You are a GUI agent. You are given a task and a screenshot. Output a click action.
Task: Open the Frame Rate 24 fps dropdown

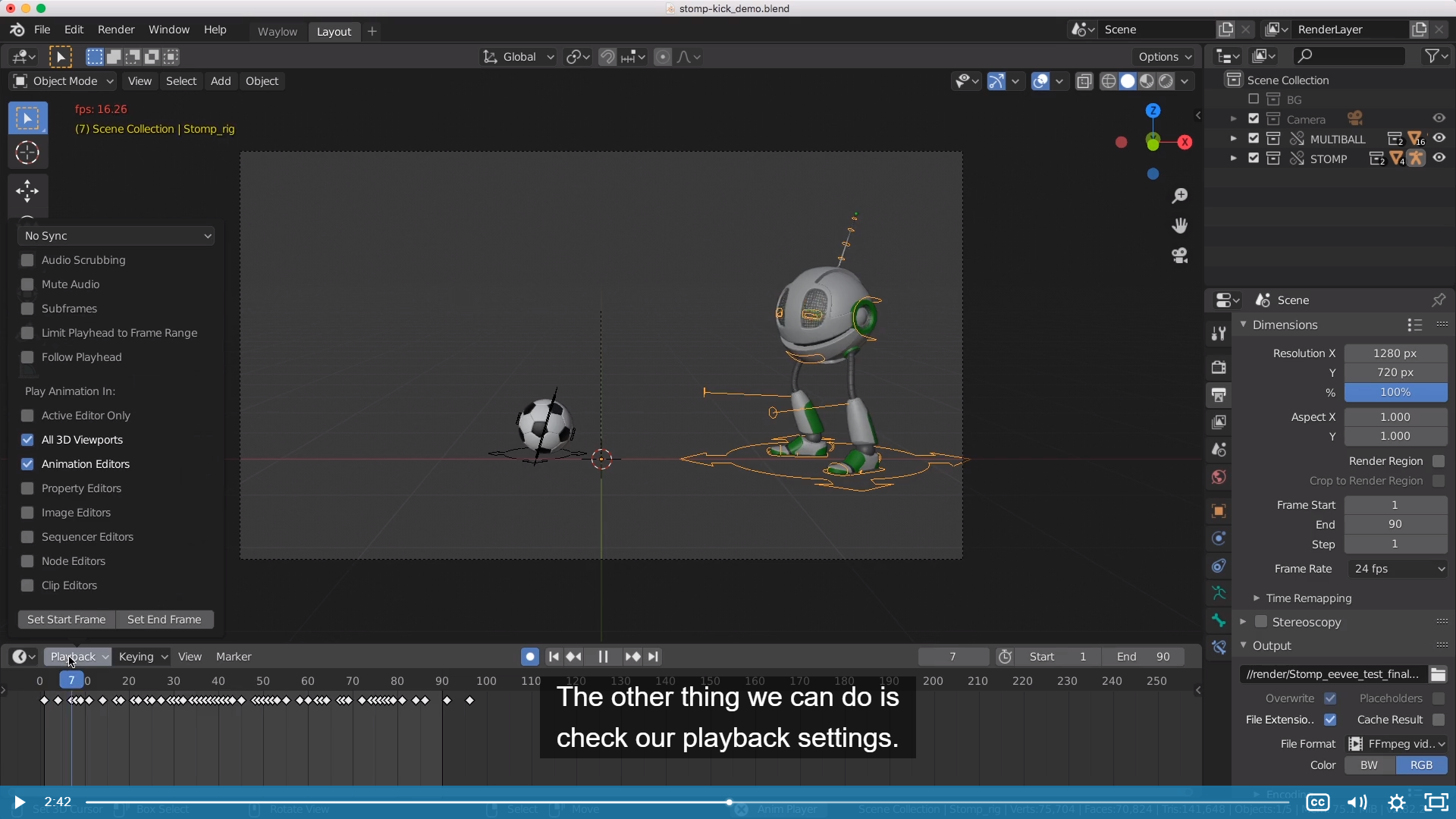1398,569
